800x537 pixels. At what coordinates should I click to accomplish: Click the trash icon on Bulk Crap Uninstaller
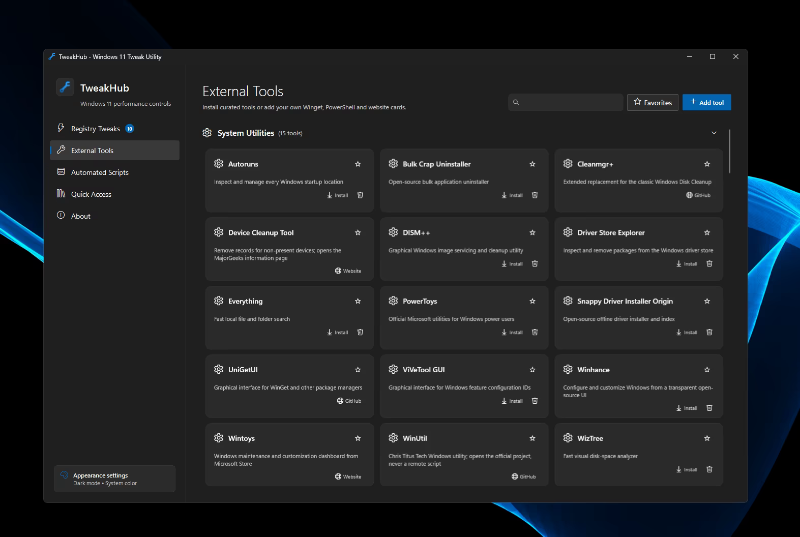click(535, 195)
